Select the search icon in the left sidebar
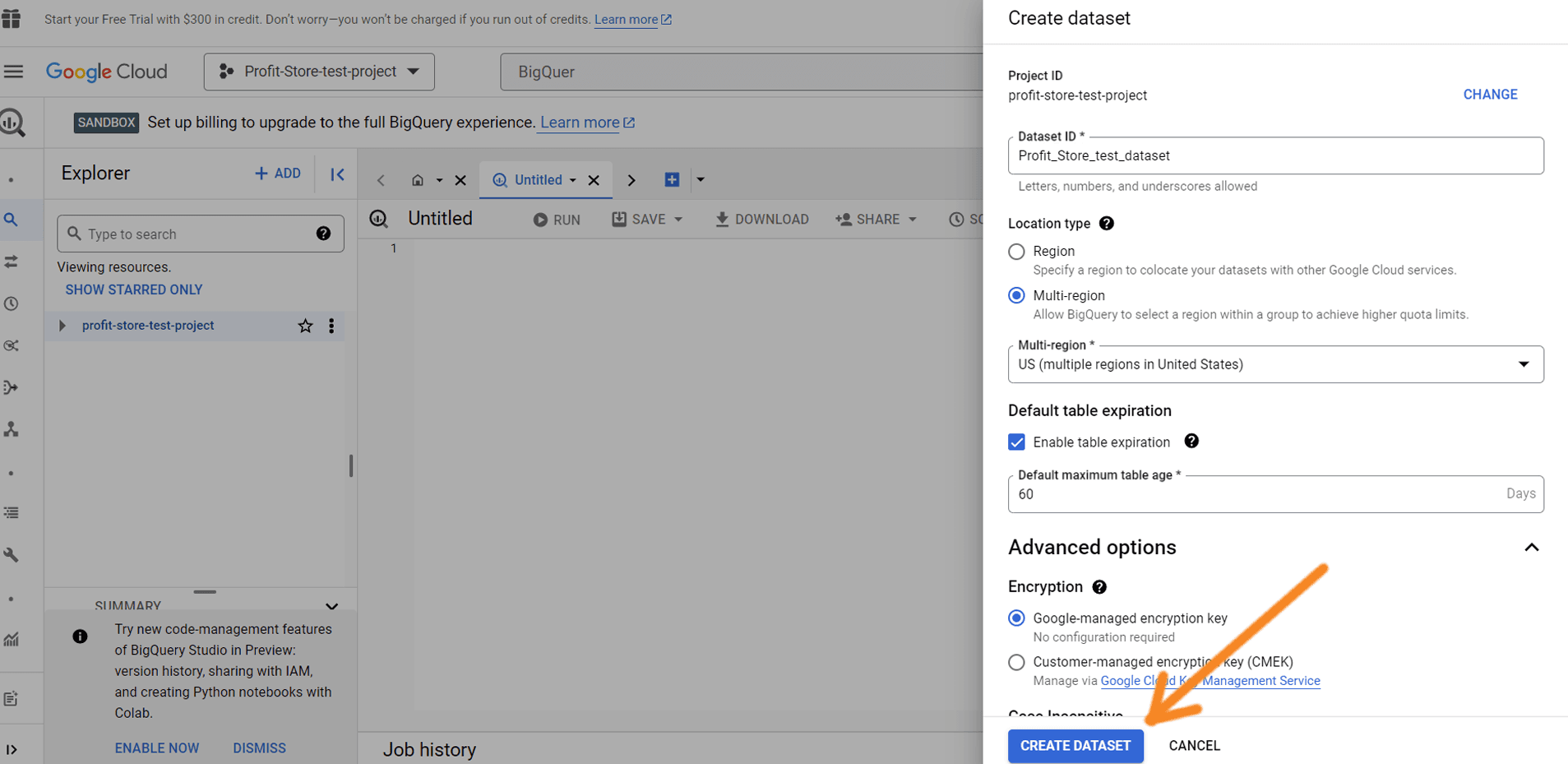 (x=12, y=220)
